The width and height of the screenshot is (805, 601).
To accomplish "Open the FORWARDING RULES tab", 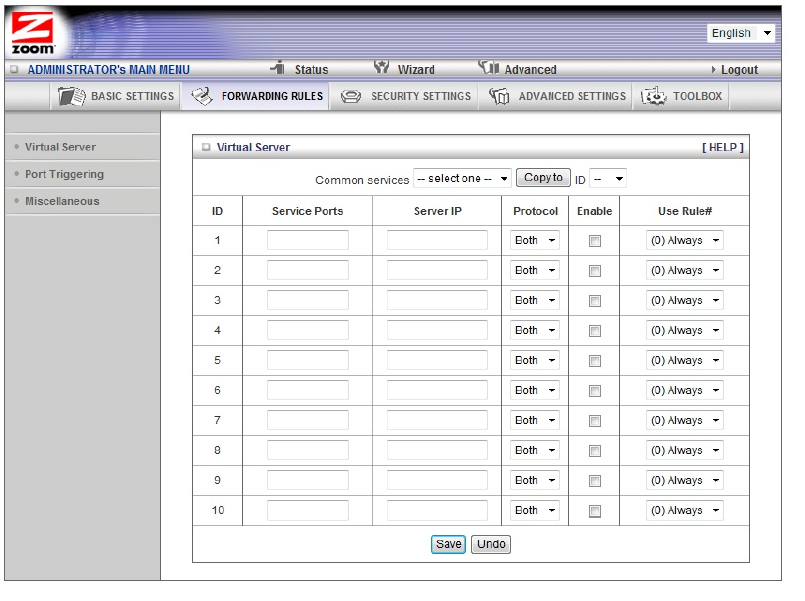I will point(256,96).
